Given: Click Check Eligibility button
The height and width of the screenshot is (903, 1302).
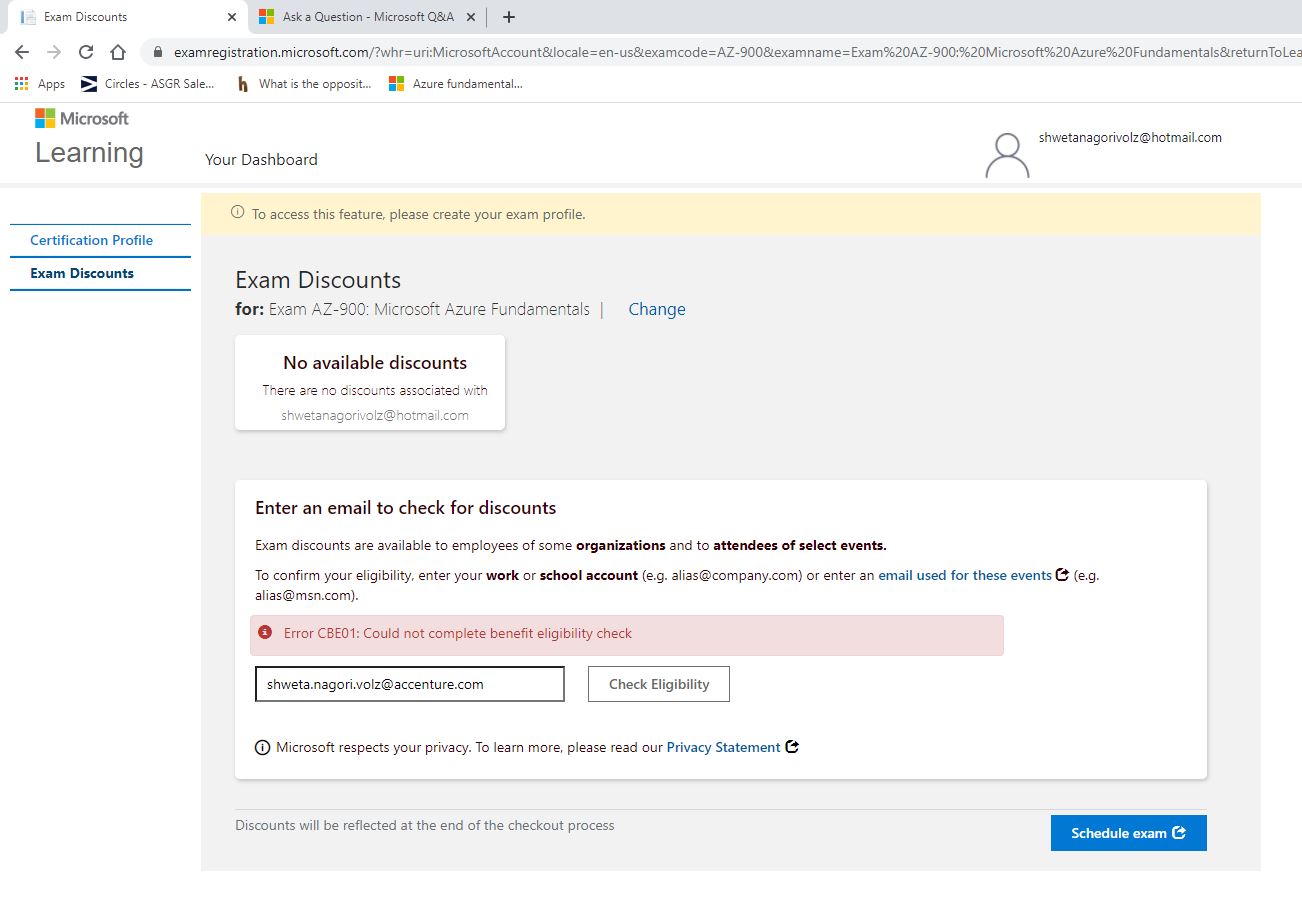Looking at the screenshot, I should tap(659, 684).
